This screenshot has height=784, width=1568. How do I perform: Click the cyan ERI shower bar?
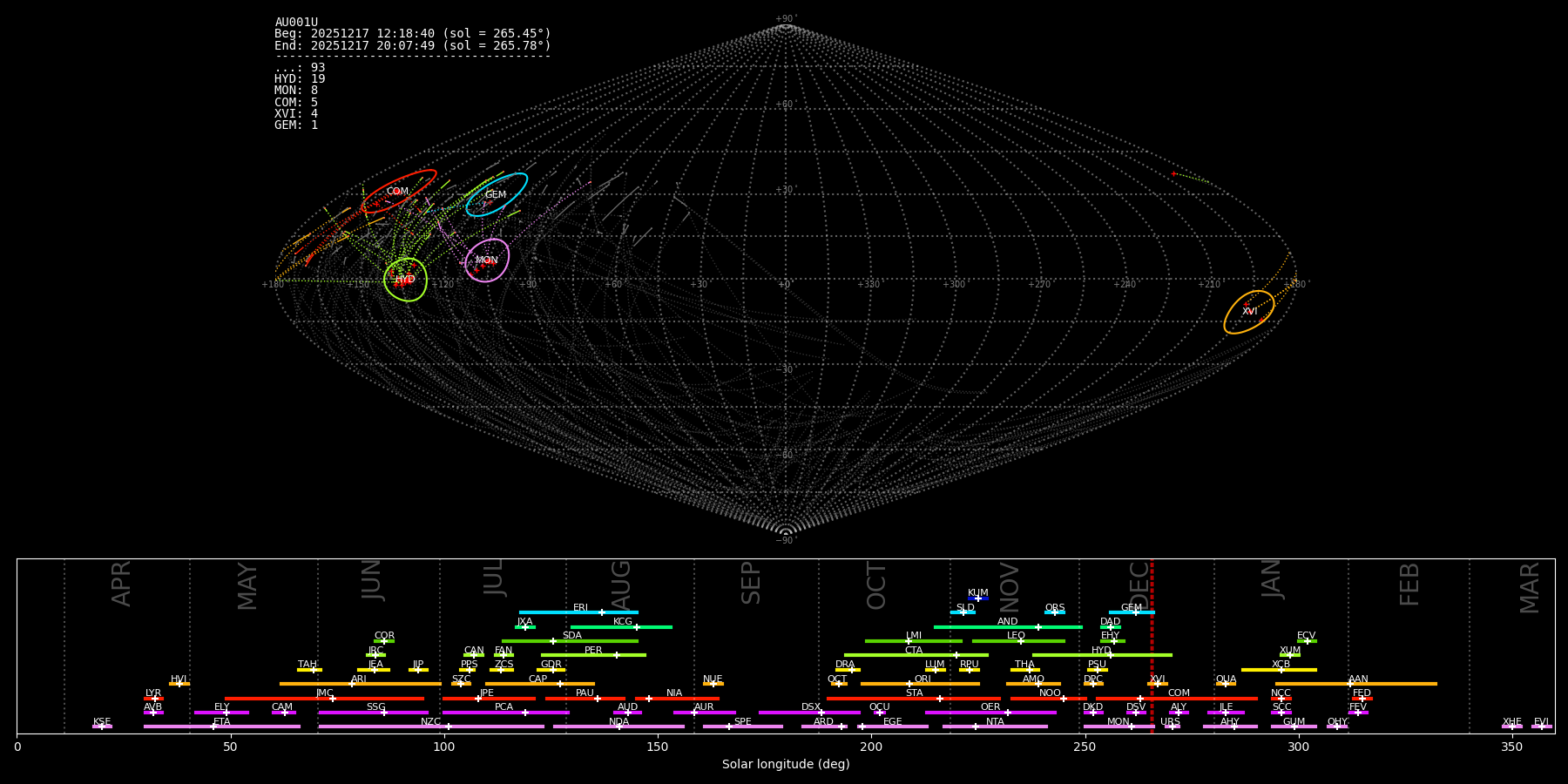point(578,612)
